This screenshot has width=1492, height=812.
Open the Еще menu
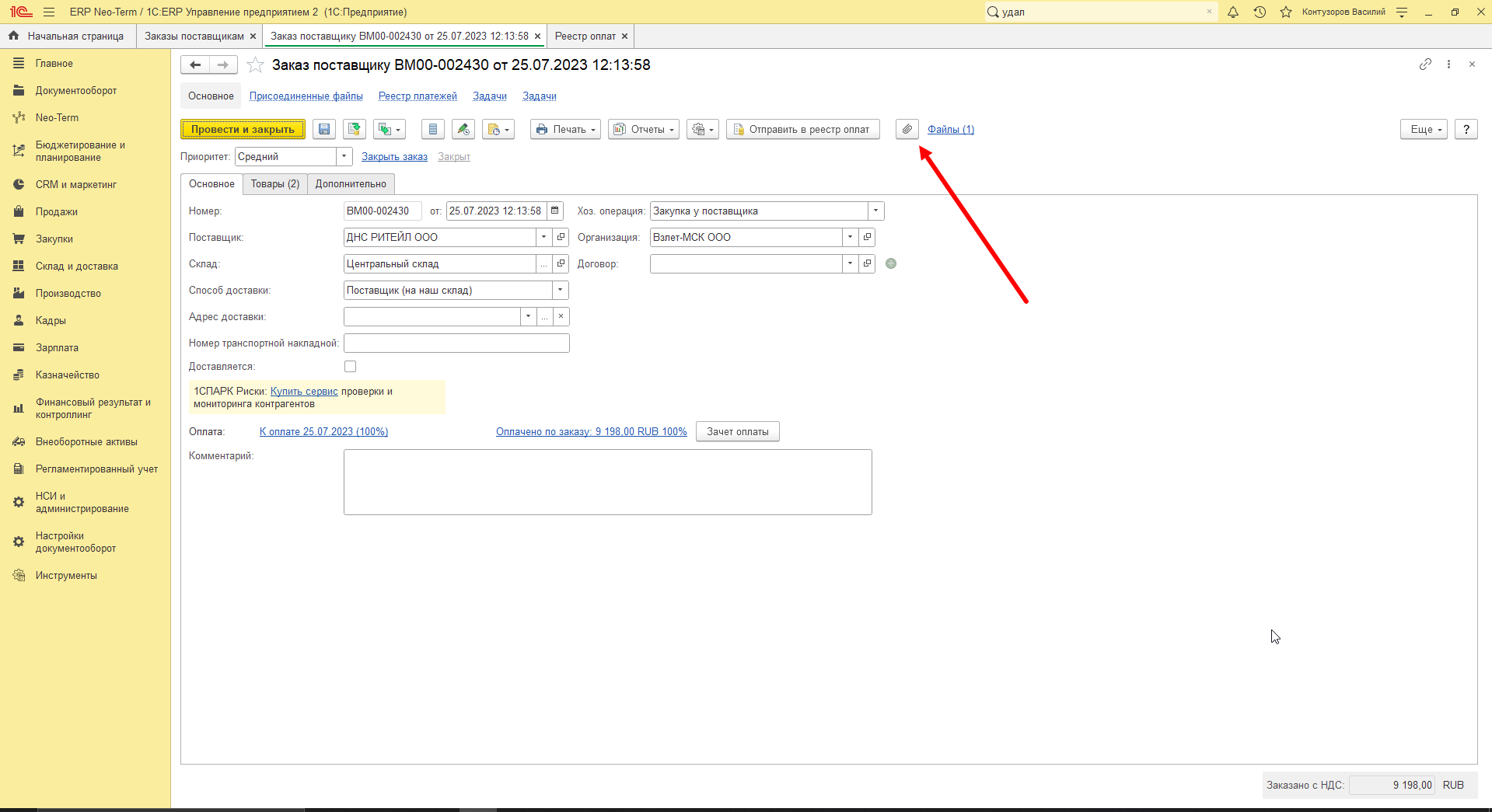tap(1424, 130)
